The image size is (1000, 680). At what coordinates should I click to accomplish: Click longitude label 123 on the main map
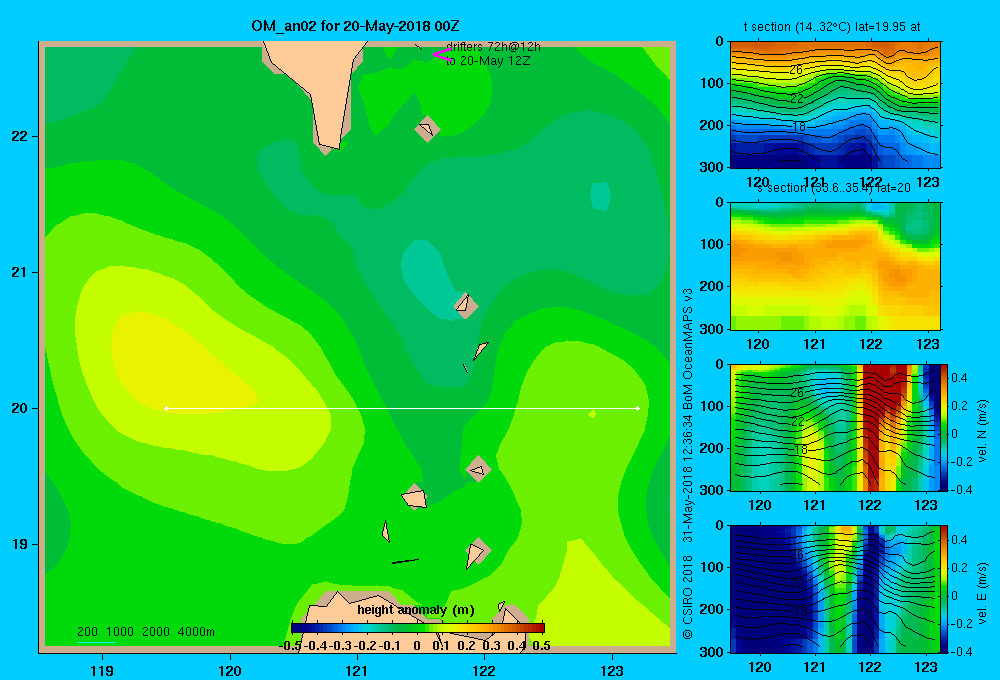tap(612, 670)
